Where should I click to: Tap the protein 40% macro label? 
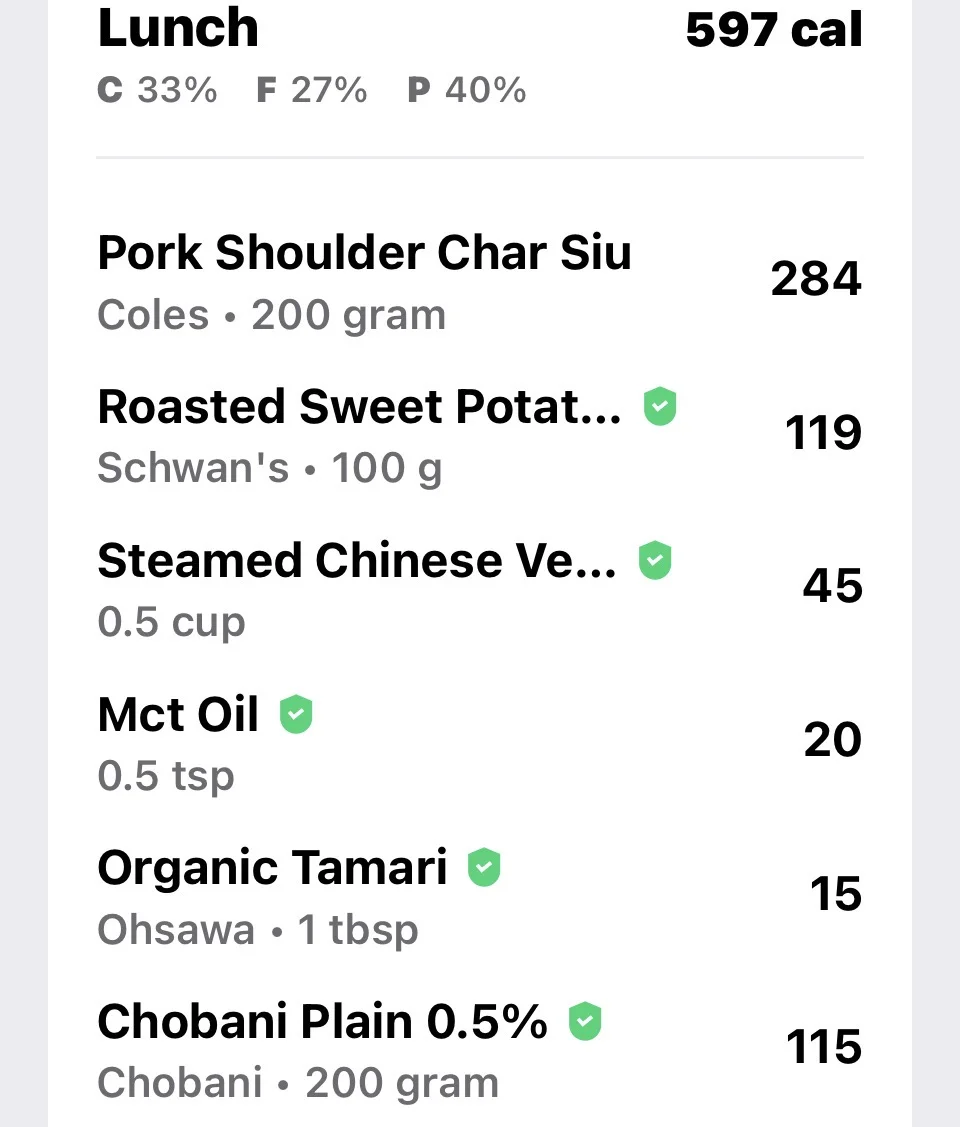467,91
